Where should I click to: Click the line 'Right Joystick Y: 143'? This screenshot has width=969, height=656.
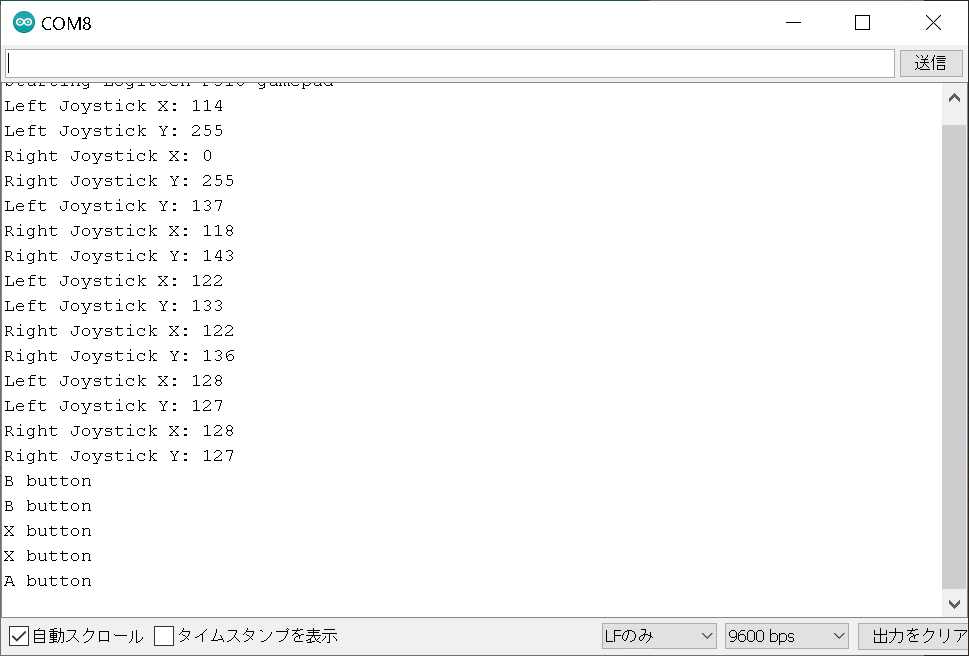click(x=119, y=256)
